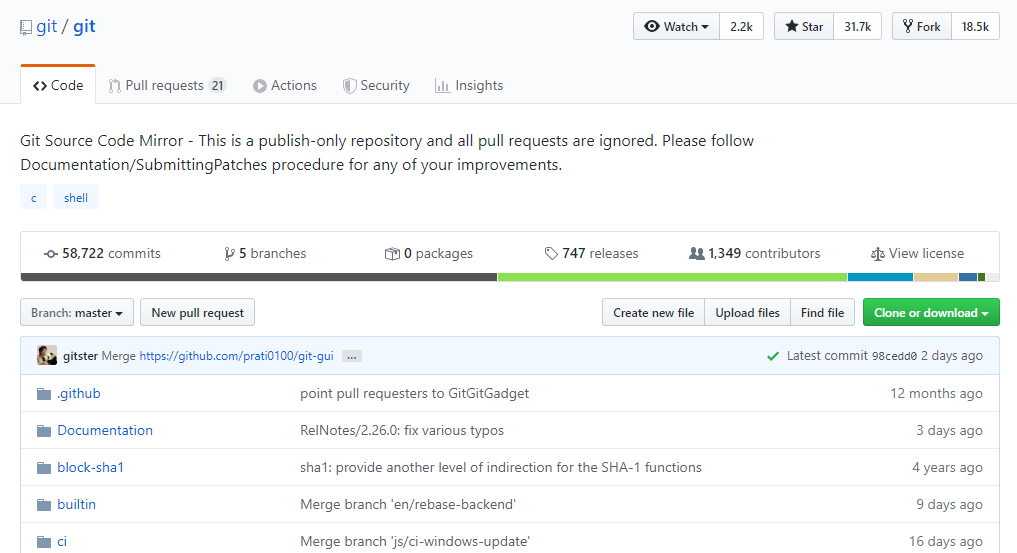Expand the commit message ellipsis button

(352, 357)
